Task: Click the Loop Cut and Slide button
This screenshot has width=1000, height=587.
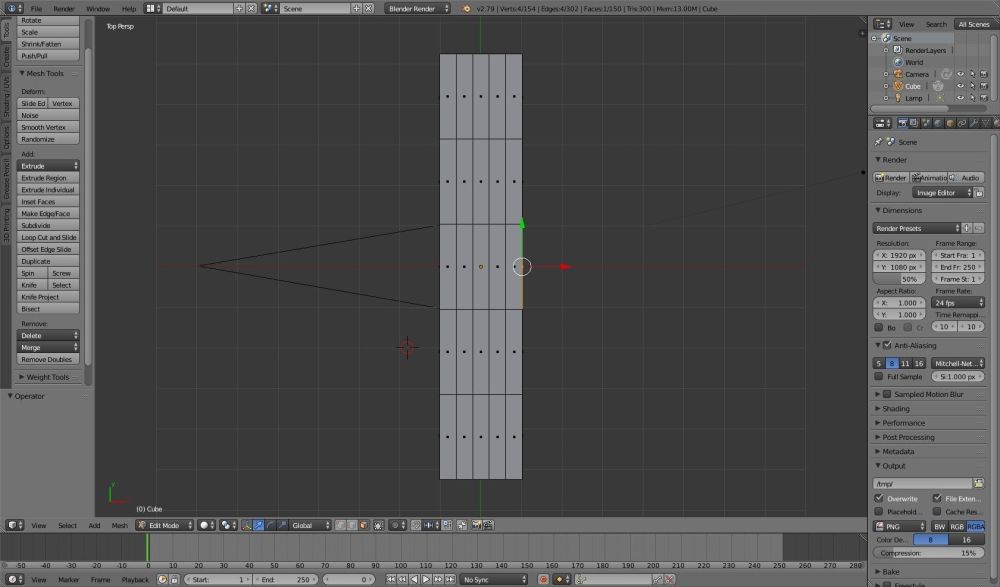Action: (x=48, y=237)
